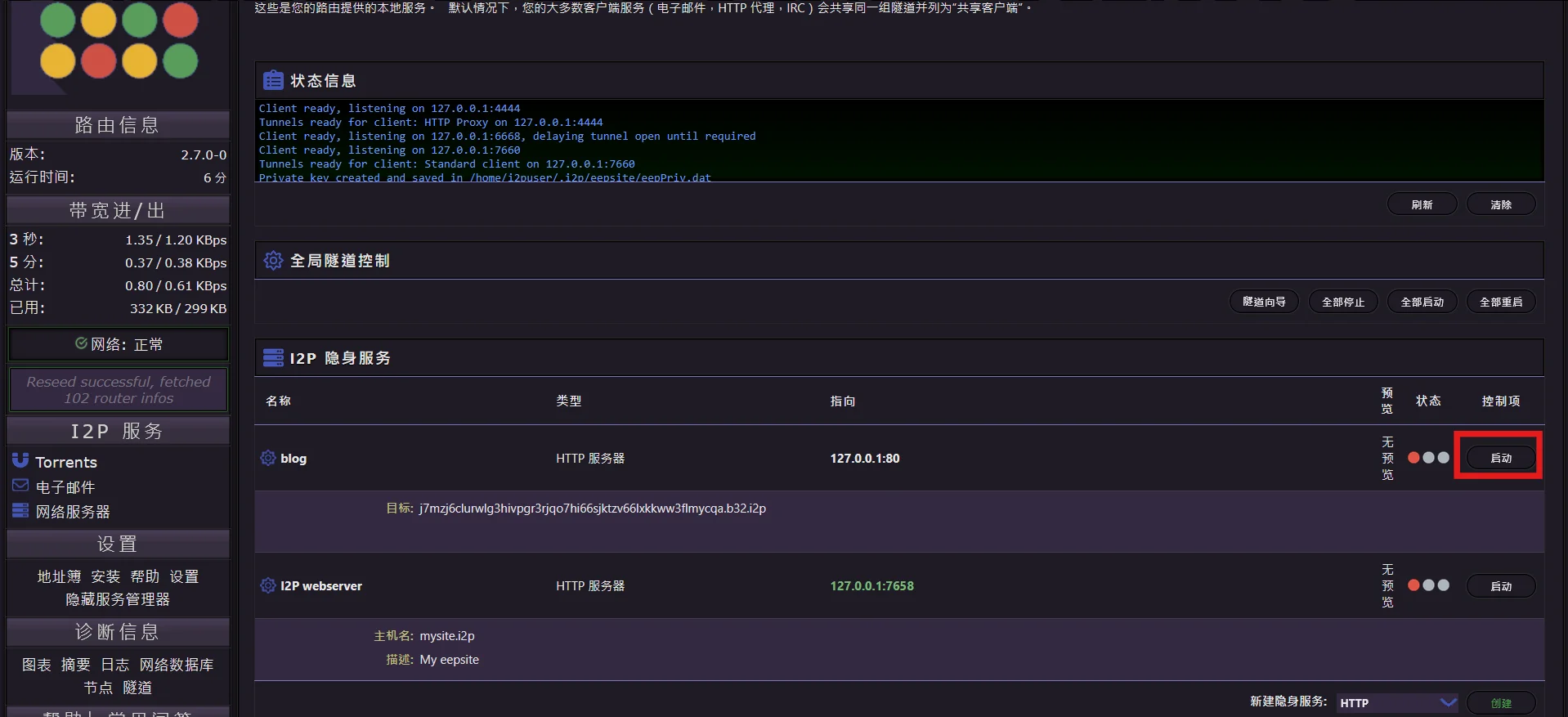Start the blog tunnel
This screenshot has height=717, width=1568.
(1500, 458)
